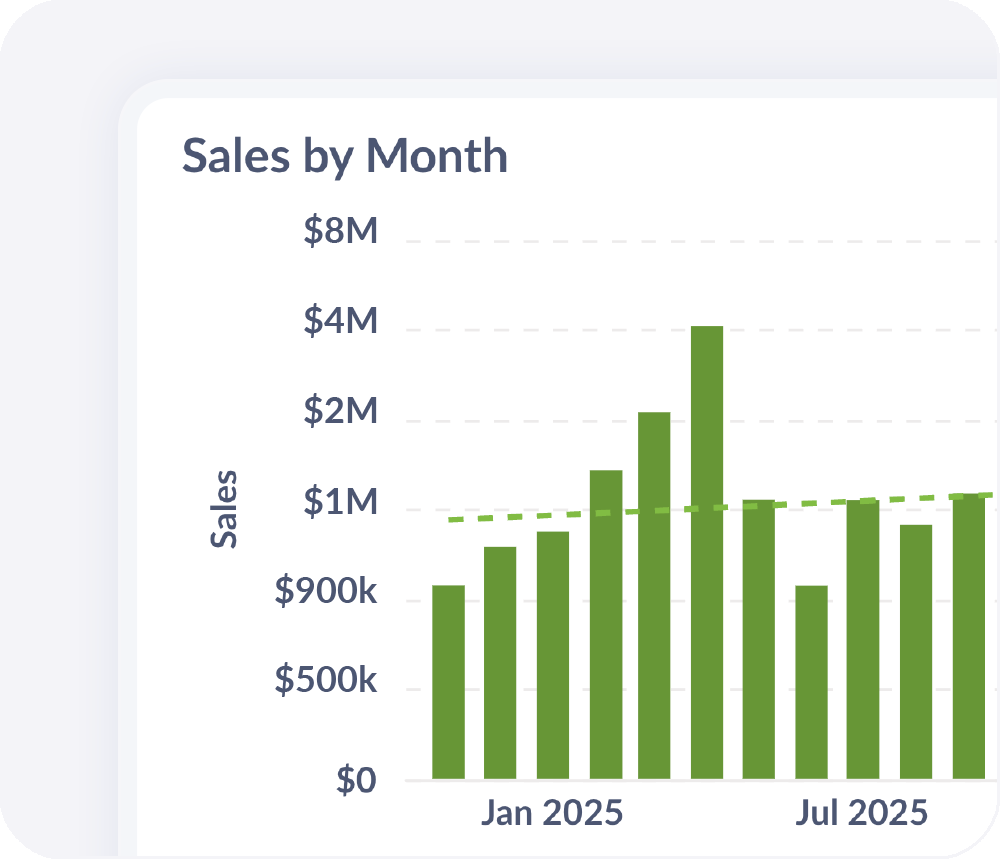Select the short bar just left of the Jul 2025 bar
Screen dimensions: 1000x859
[811, 682]
